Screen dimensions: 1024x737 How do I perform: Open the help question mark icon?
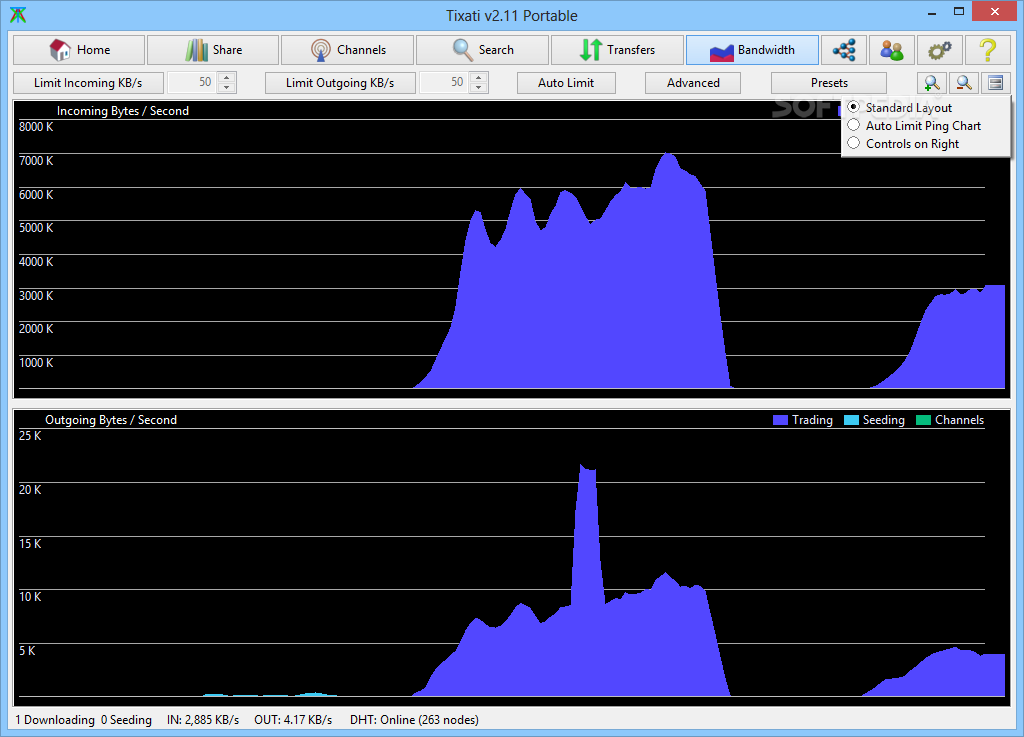click(987, 50)
